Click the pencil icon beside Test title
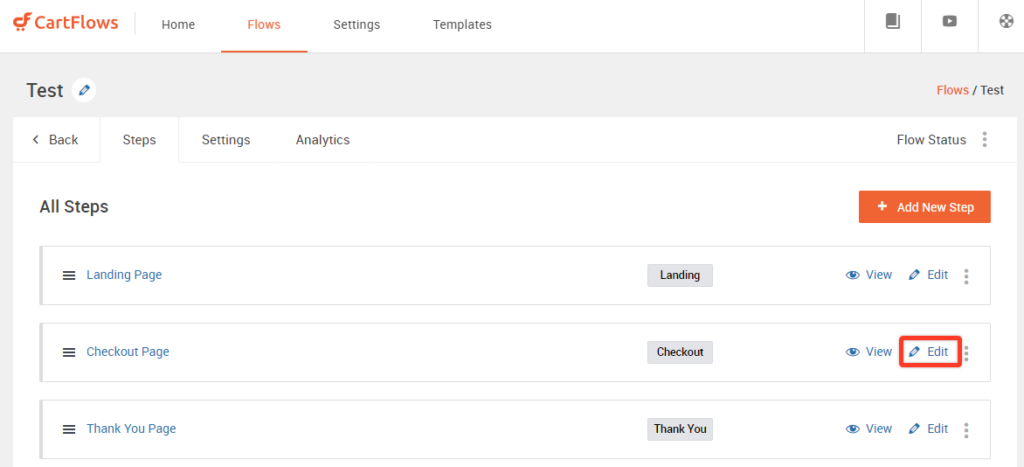The width and height of the screenshot is (1024, 467). (x=85, y=91)
